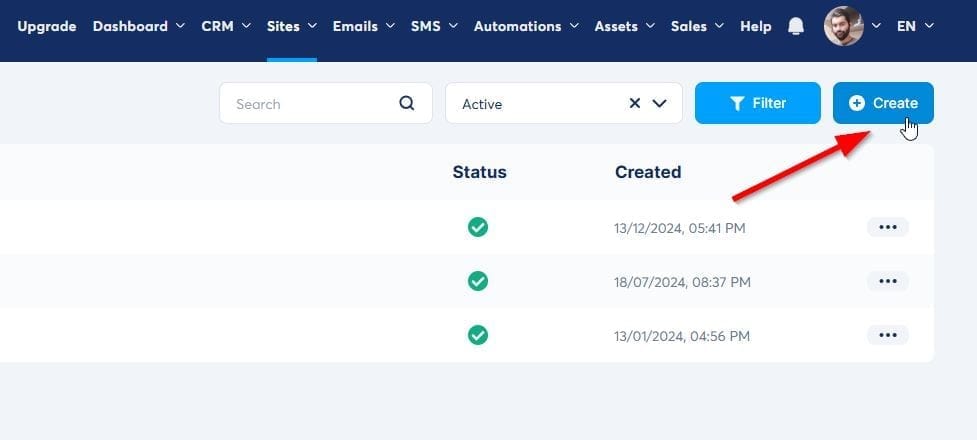The height and width of the screenshot is (440, 977).
Task: Open the EN language dropdown
Action: click(914, 26)
